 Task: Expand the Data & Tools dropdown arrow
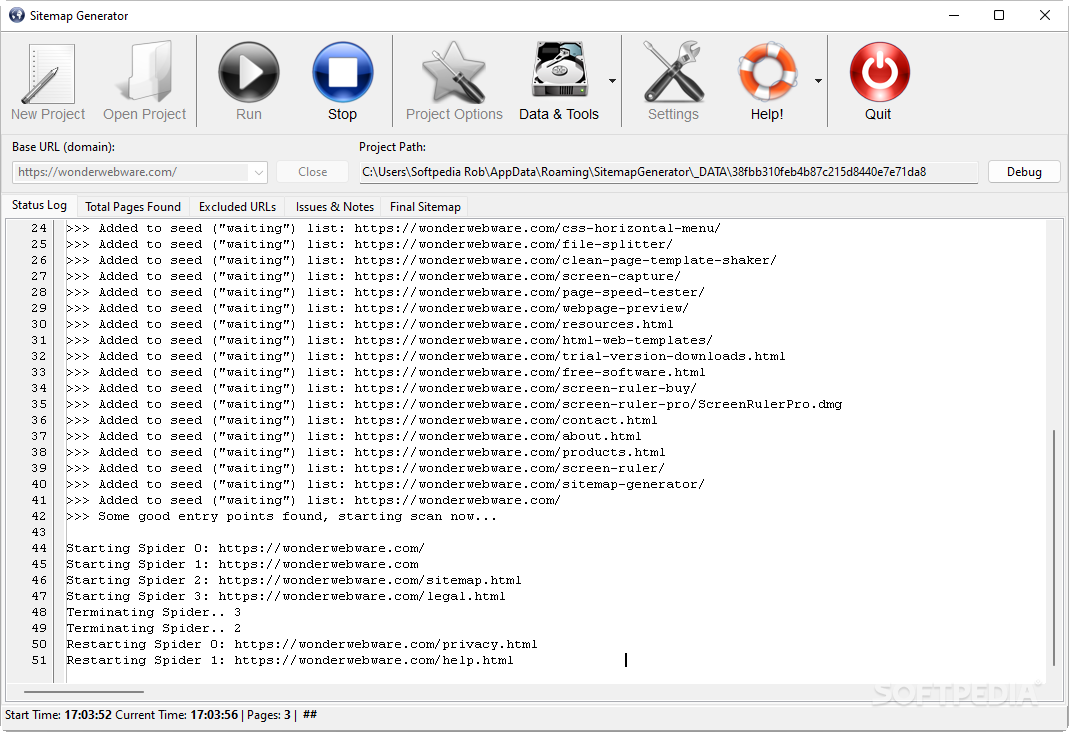point(612,81)
